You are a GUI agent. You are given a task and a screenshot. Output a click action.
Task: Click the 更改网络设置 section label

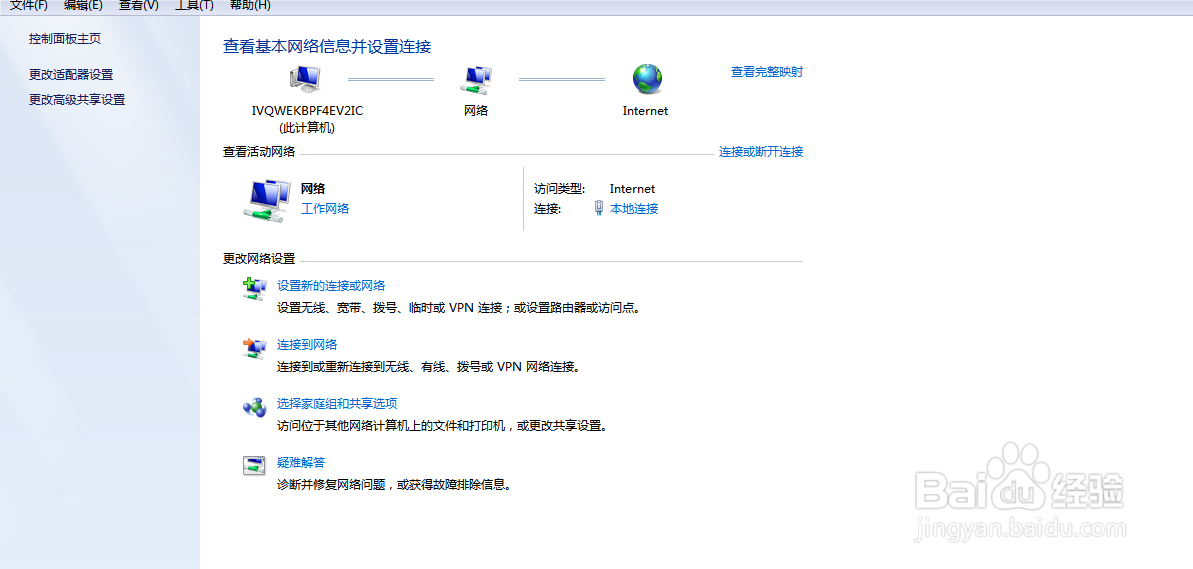click(x=259, y=259)
